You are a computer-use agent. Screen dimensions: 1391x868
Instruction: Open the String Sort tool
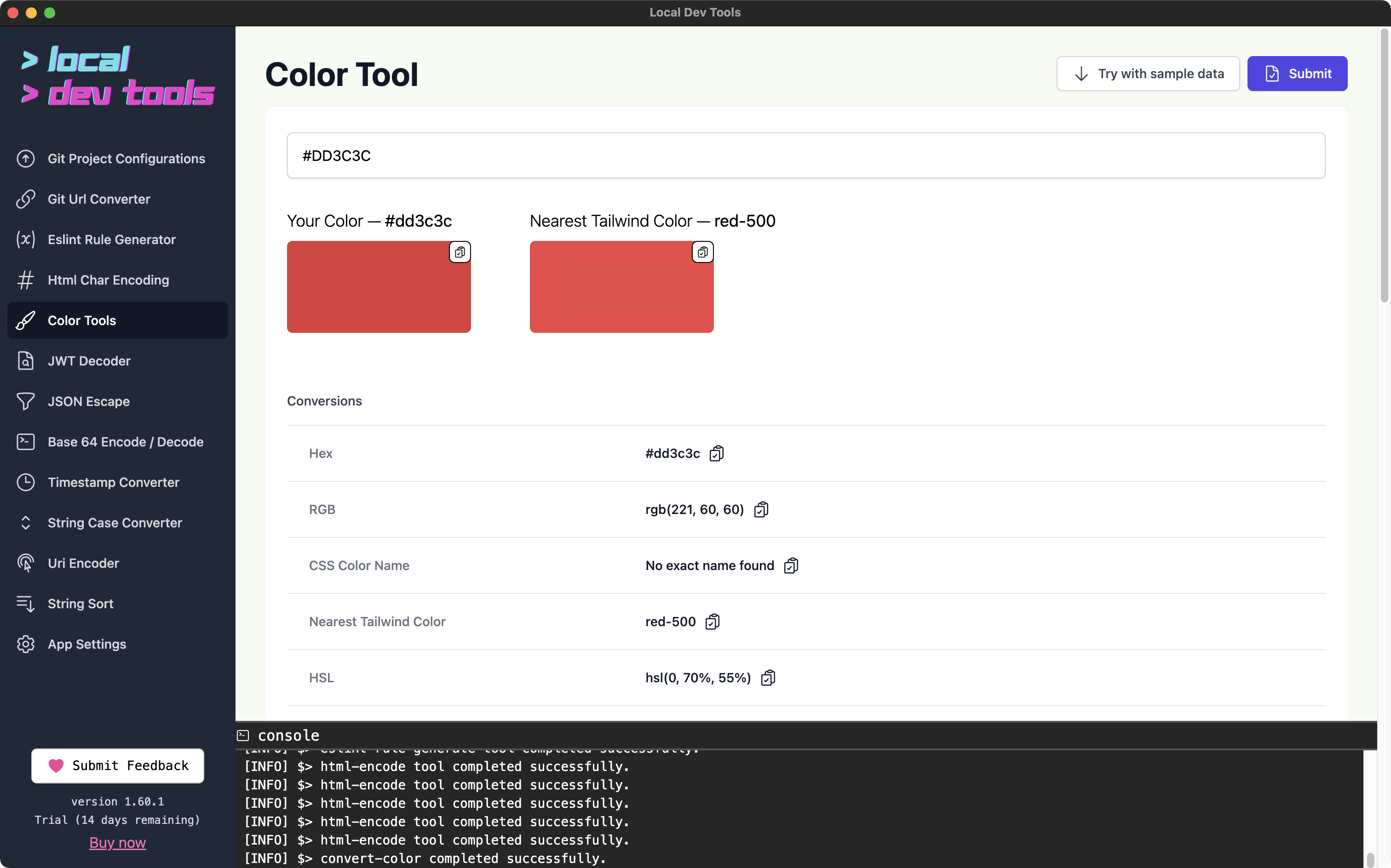tap(118, 604)
